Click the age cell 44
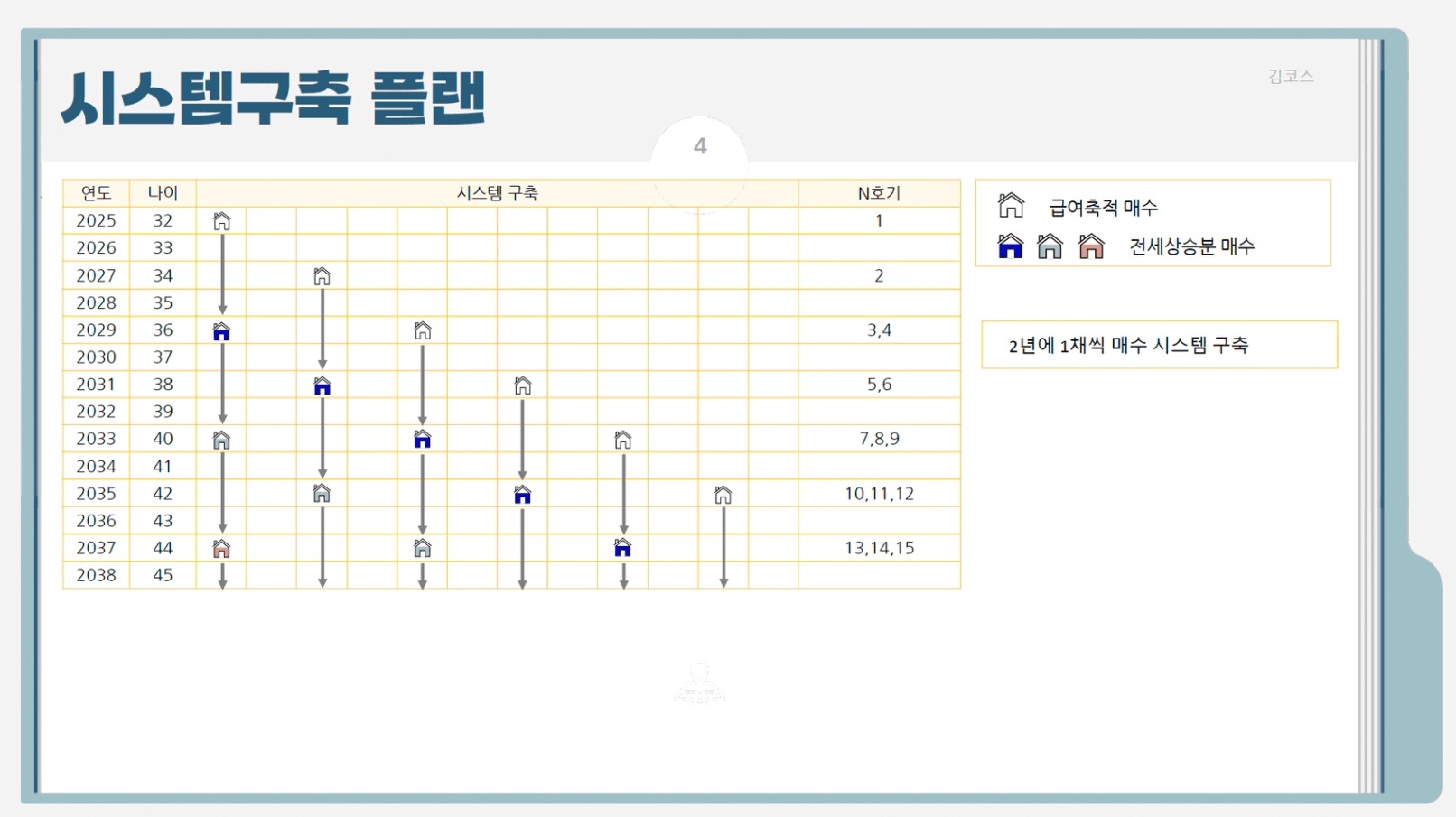Viewport: 1456px width, 817px height. (163, 547)
